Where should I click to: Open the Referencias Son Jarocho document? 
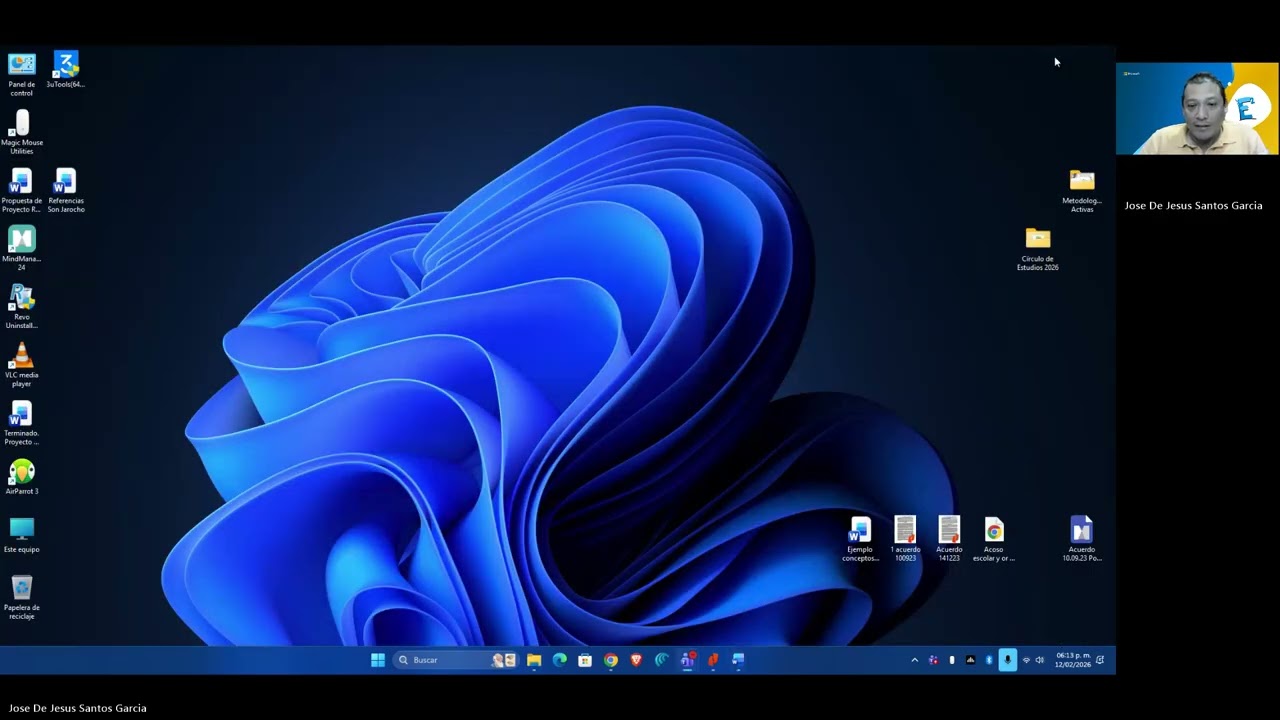66,190
